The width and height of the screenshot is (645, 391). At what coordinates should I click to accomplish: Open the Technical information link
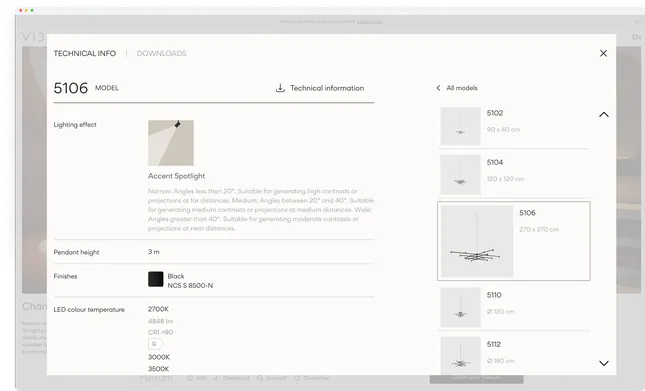(x=327, y=88)
